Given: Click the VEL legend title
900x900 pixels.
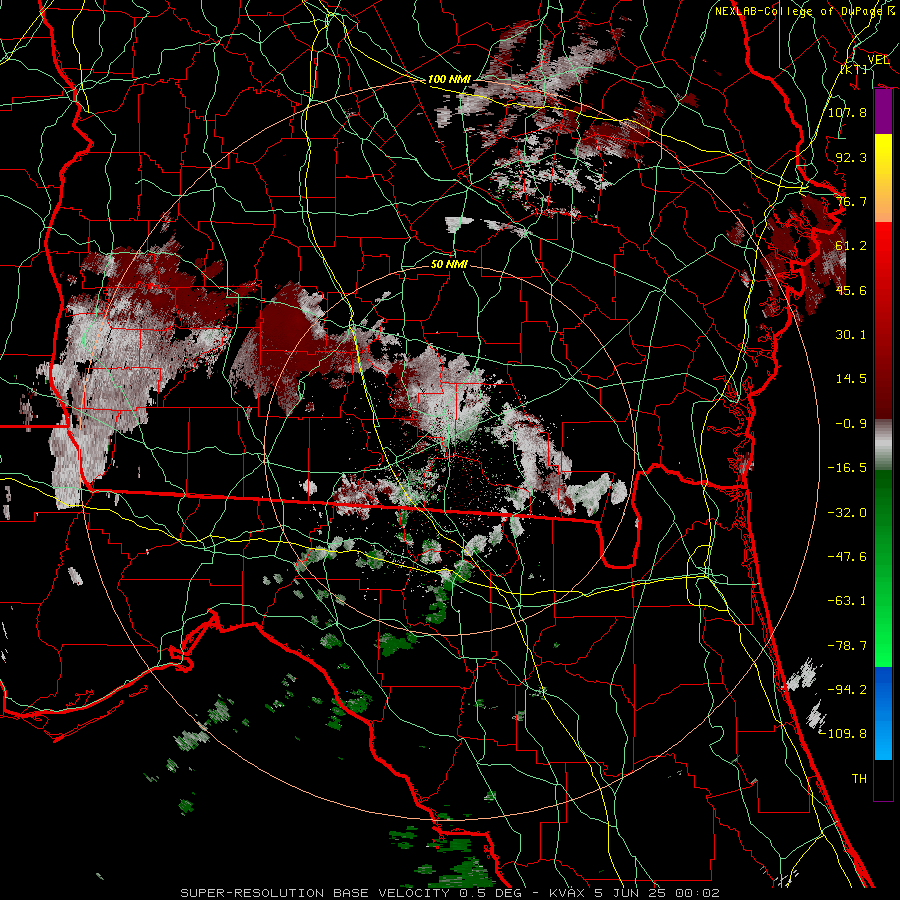Looking at the screenshot, I should coord(878,59).
